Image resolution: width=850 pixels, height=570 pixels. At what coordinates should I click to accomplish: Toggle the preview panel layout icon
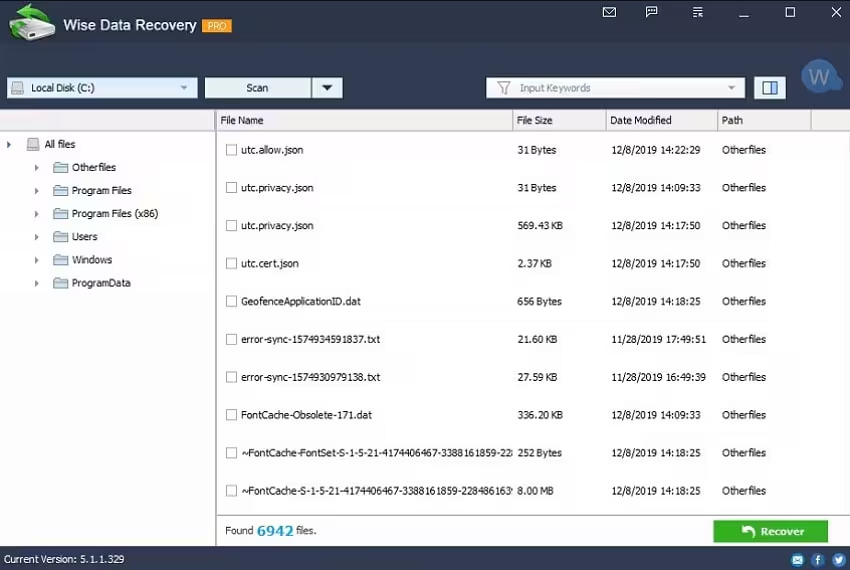tap(770, 88)
